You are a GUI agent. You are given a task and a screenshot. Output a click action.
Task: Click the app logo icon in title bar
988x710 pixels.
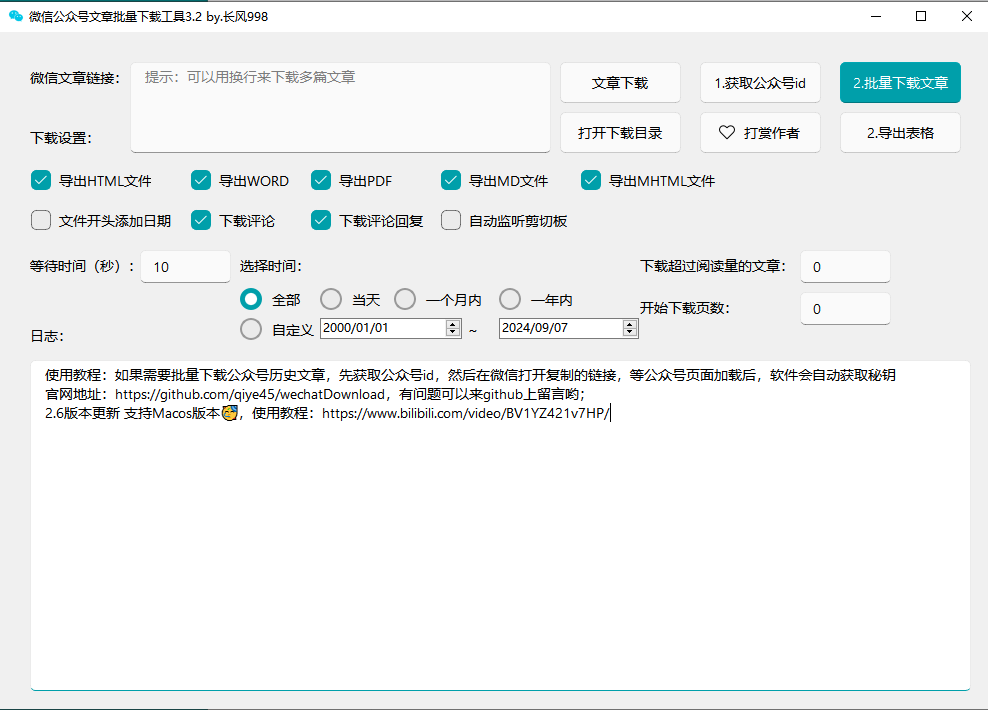tap(14, 16)
